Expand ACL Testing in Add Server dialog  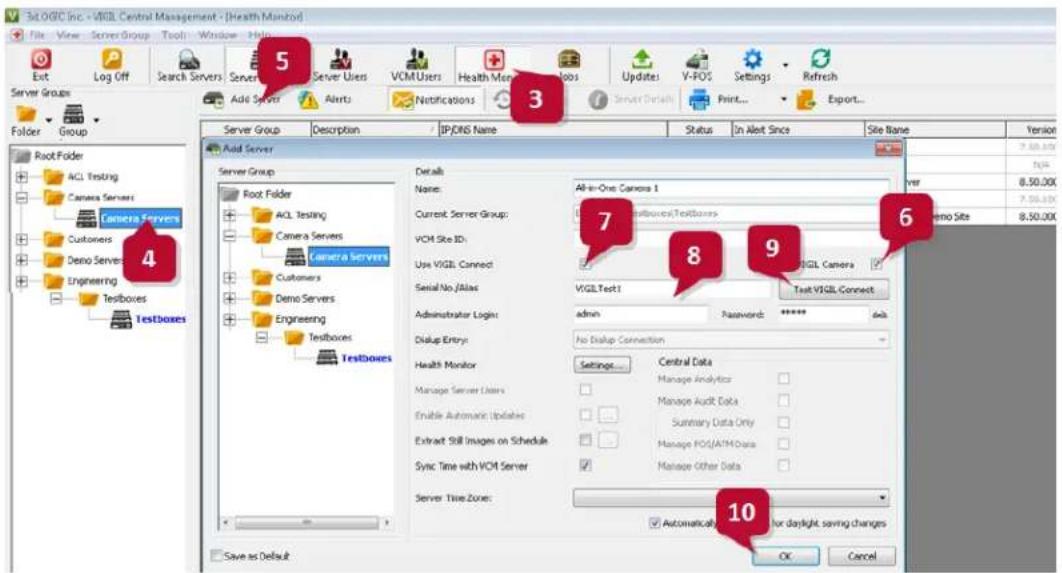230,215
